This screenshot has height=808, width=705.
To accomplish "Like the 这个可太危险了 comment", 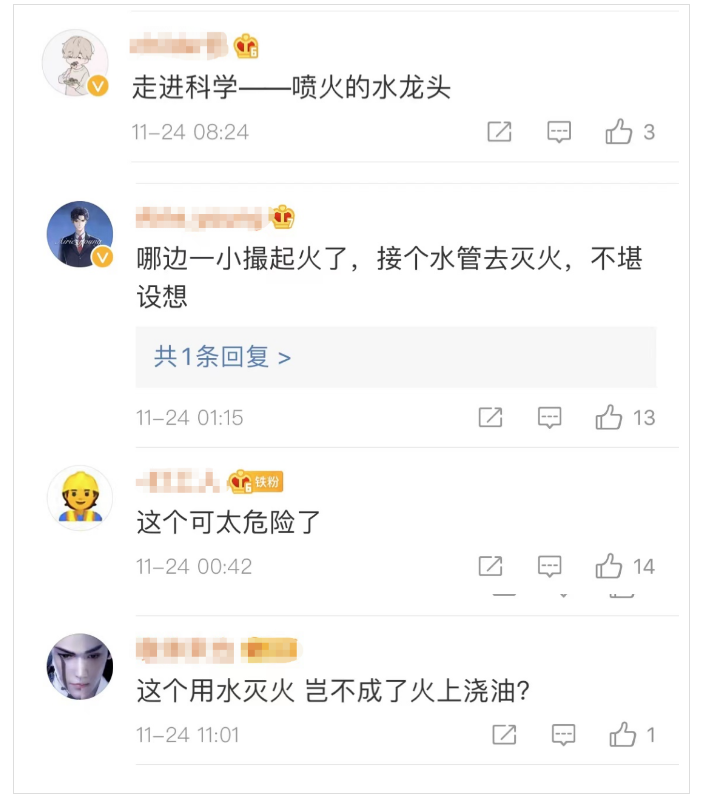I will (609, 567).
